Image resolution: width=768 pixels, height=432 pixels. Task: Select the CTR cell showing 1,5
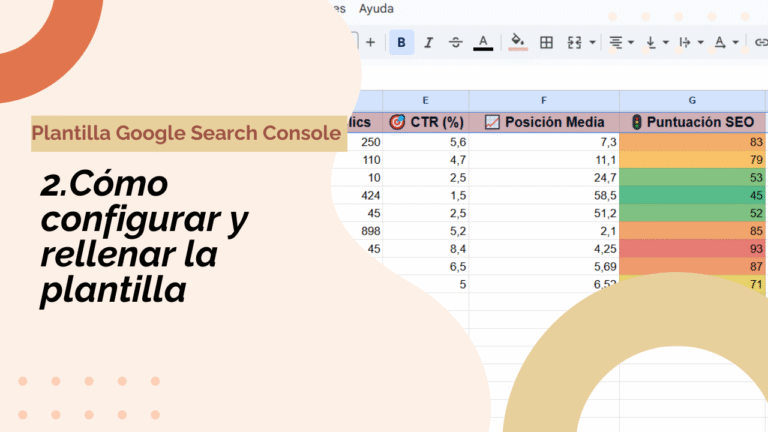tap(425, 195)
